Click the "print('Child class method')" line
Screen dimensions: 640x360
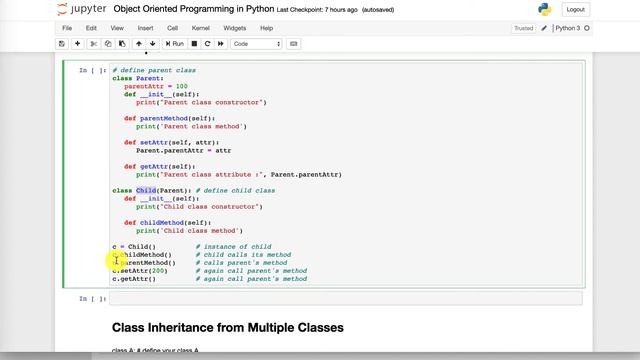(189, 231)
